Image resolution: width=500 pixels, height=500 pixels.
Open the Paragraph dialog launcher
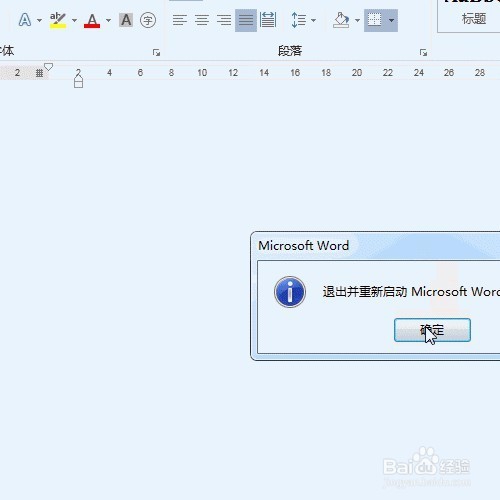(x=423, y=52)
